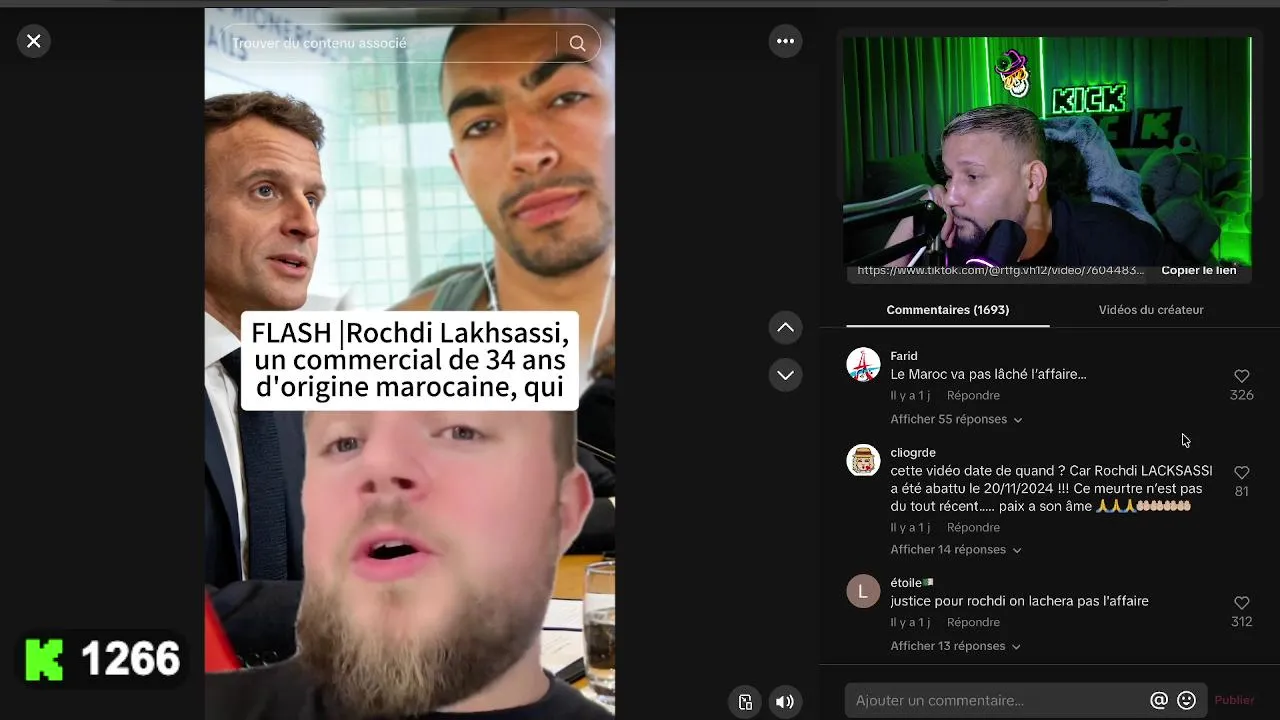This screenshot has width=1280, height=720.
Task: Click Copier le lien
Action: tap(1198, 270)
